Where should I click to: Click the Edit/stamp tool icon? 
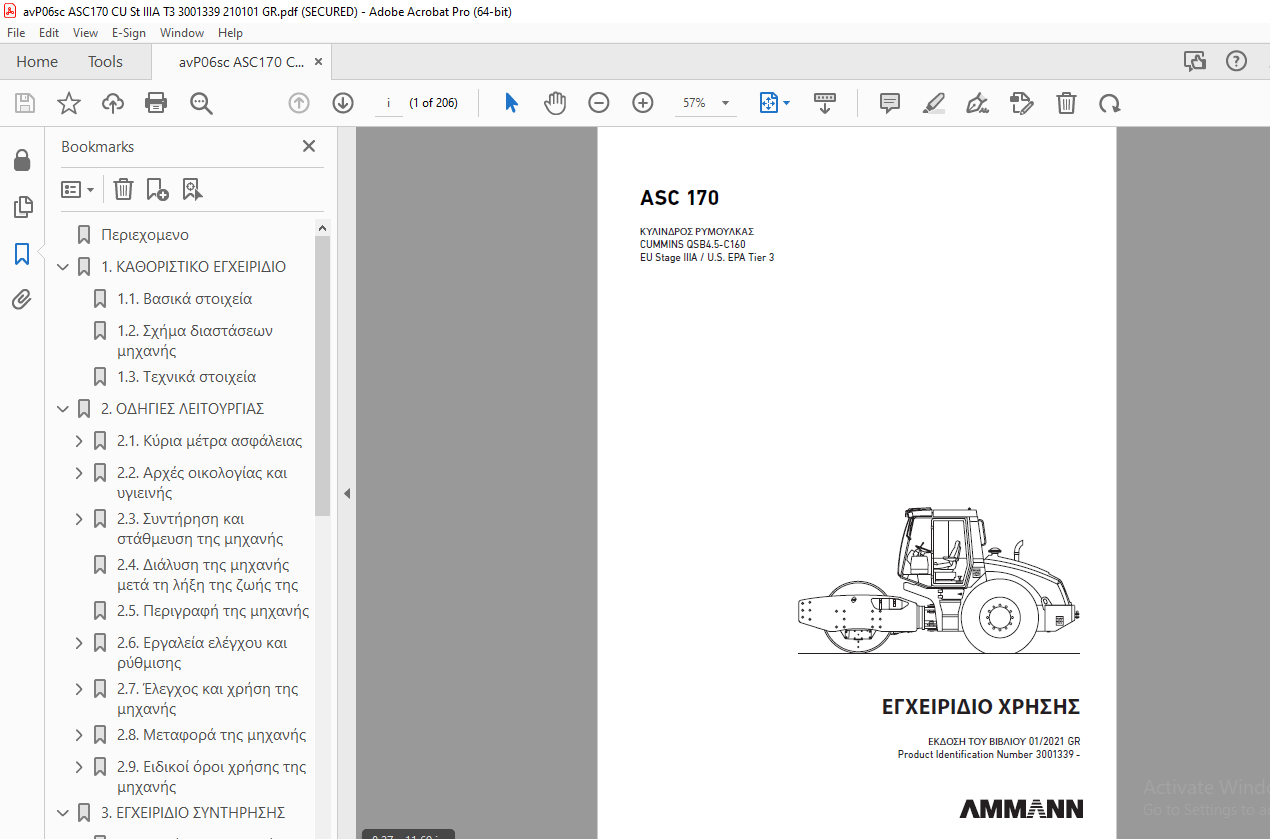click(x=1021, y=103)
